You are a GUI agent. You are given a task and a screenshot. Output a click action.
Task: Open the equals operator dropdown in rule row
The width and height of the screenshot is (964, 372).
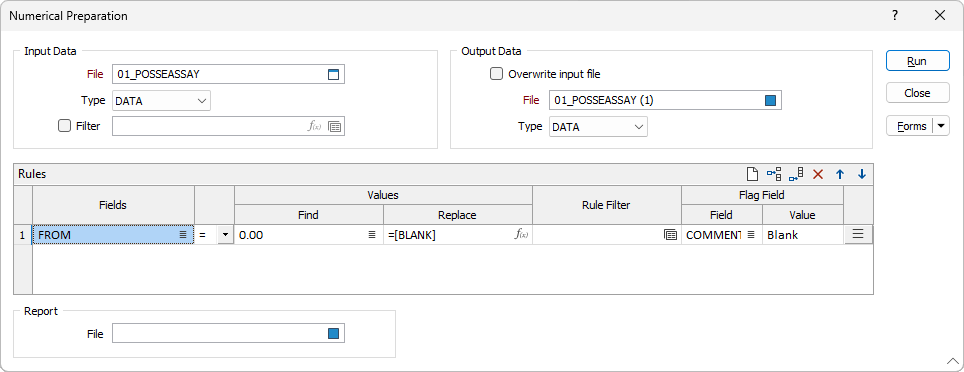[x=225, y=235]
